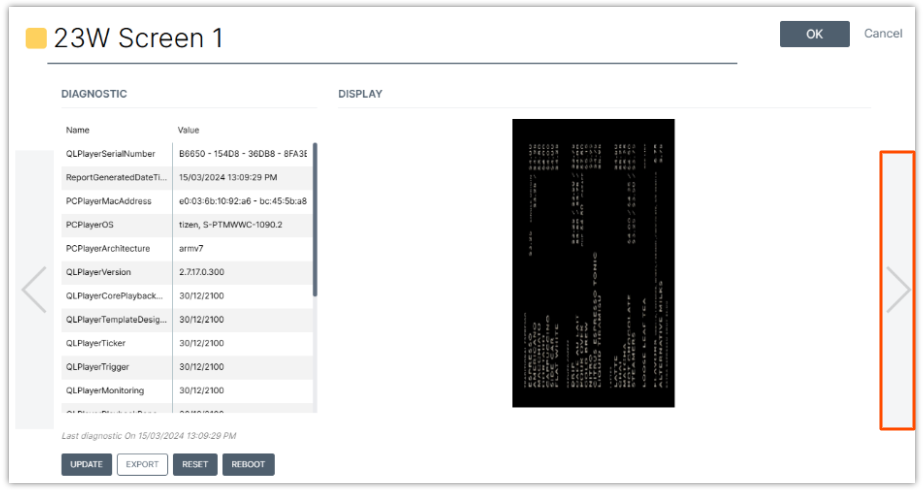924x490 pixels.
Task: Select the QLPlayerMonitoring row
Action: click(185, 390)
